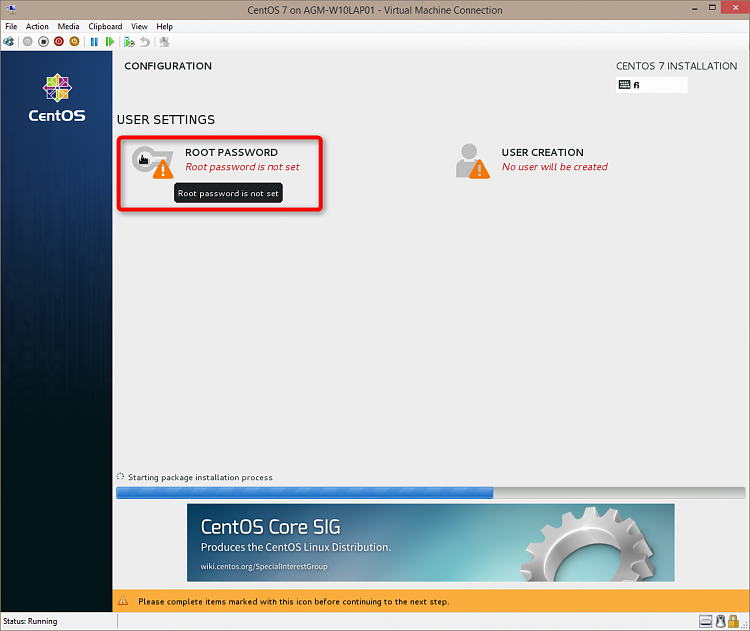Screen dimensions: 750x631
Task: Click the USER SETTINGS heading
Action: click(166, 120)
